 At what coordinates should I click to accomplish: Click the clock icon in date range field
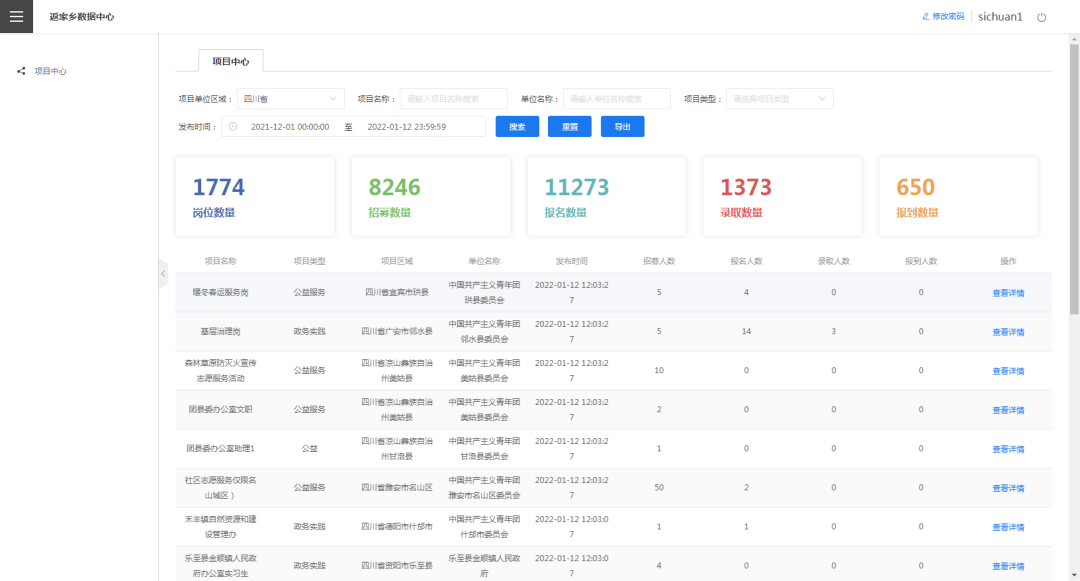pos(233,127)
